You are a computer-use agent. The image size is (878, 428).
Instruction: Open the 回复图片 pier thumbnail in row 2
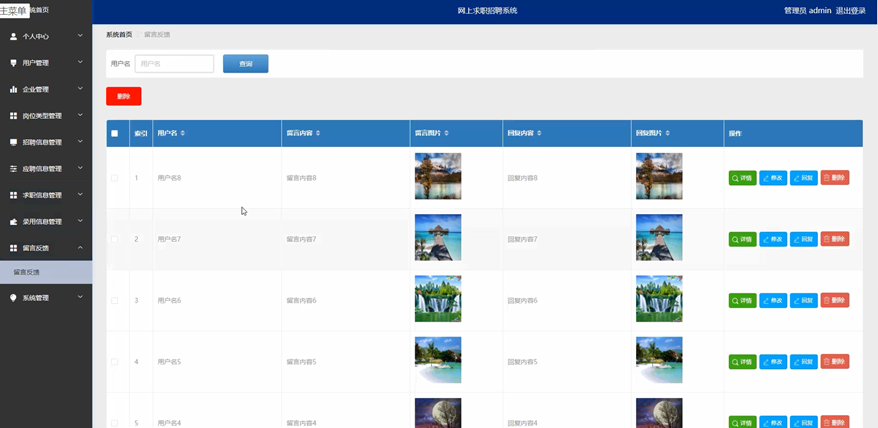(659, 238)
